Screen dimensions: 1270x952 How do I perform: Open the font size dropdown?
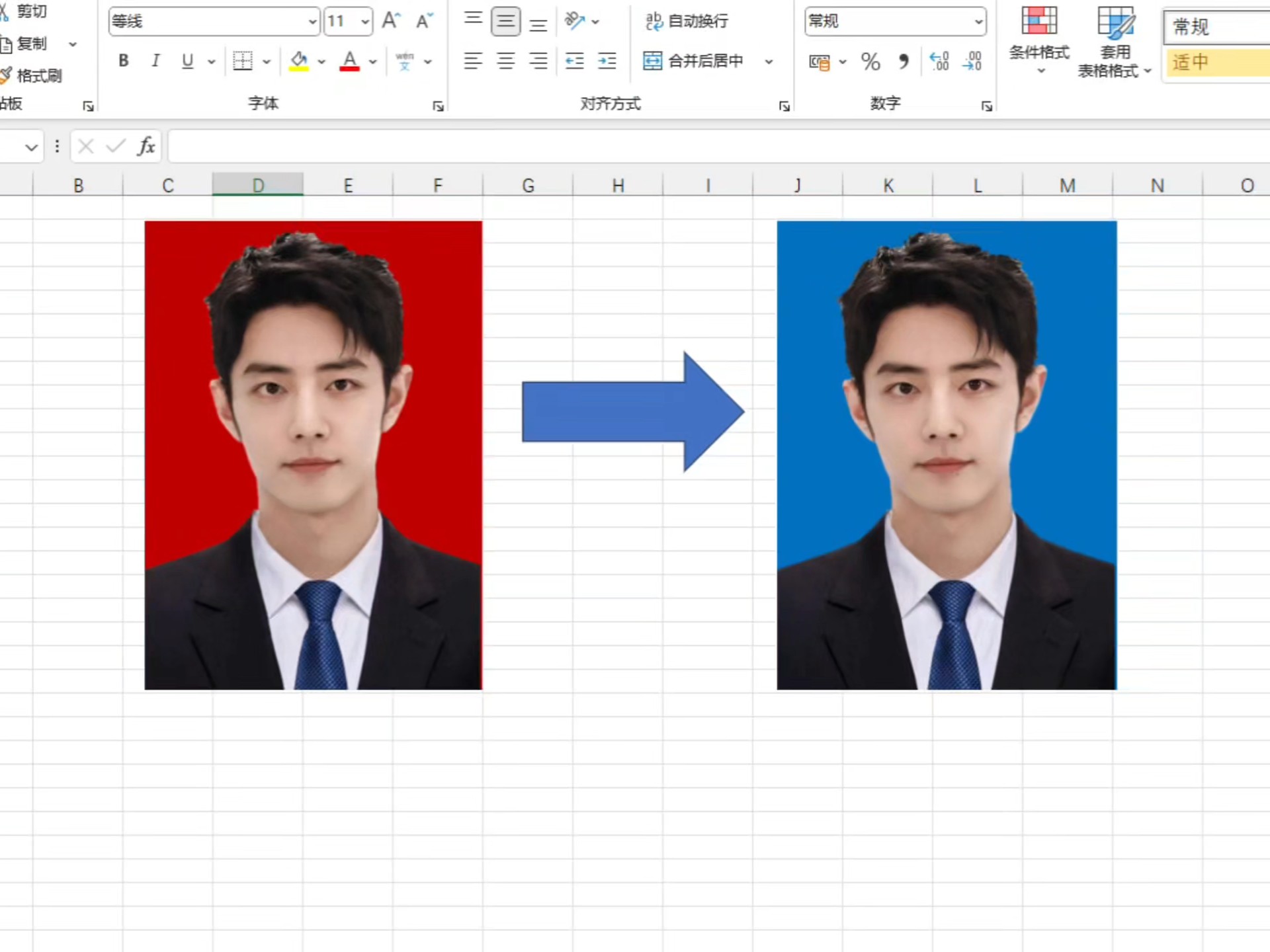(365, 22)
